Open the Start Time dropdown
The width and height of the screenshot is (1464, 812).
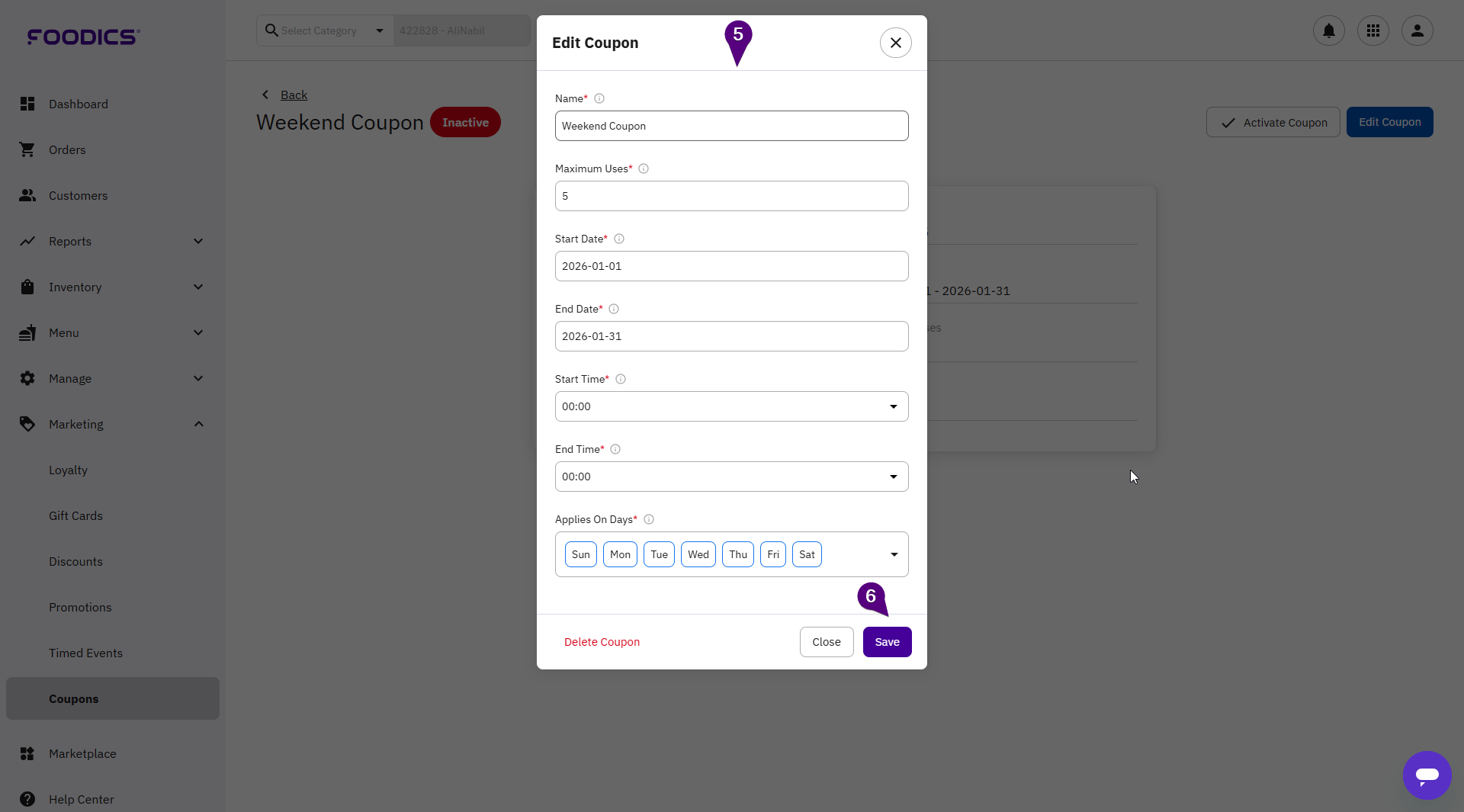coord(731,406)
